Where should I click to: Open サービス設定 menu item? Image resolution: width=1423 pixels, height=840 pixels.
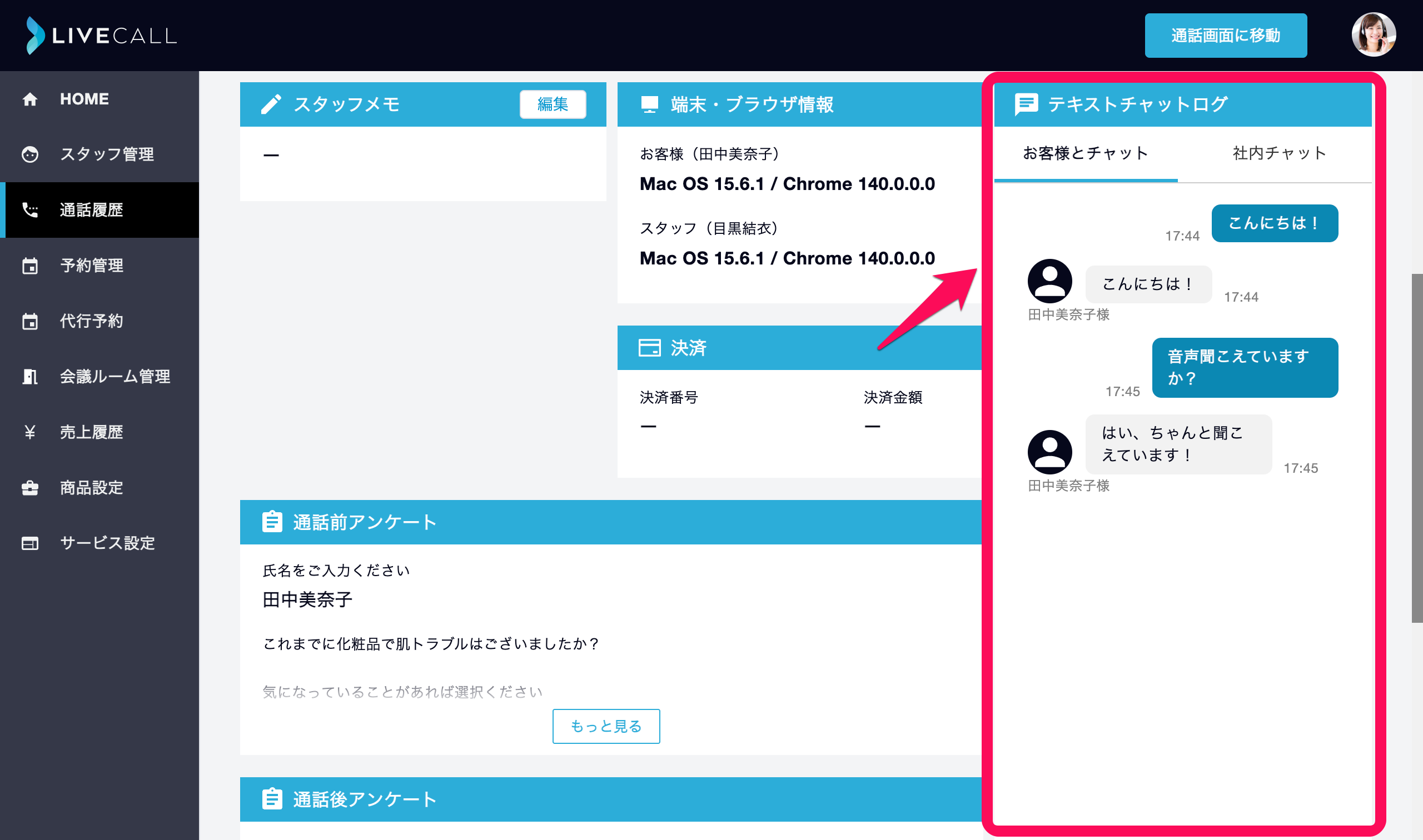point(99,543)
